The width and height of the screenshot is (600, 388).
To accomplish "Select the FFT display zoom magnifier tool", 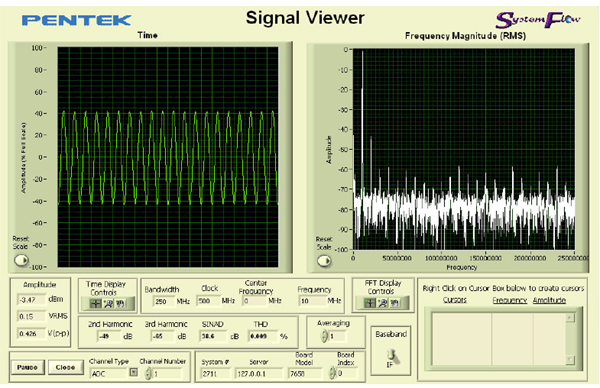I will click(382, 303).
